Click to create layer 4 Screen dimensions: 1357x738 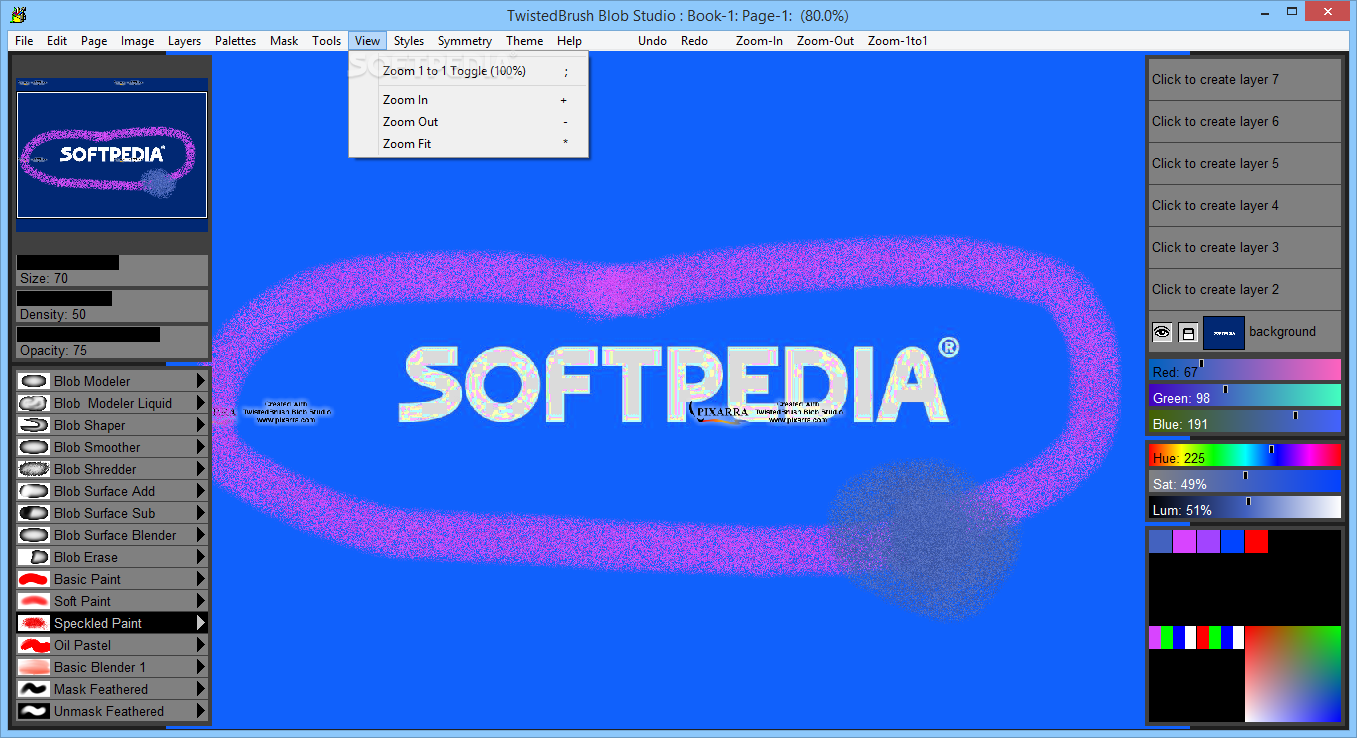[x=1243, y=205]
